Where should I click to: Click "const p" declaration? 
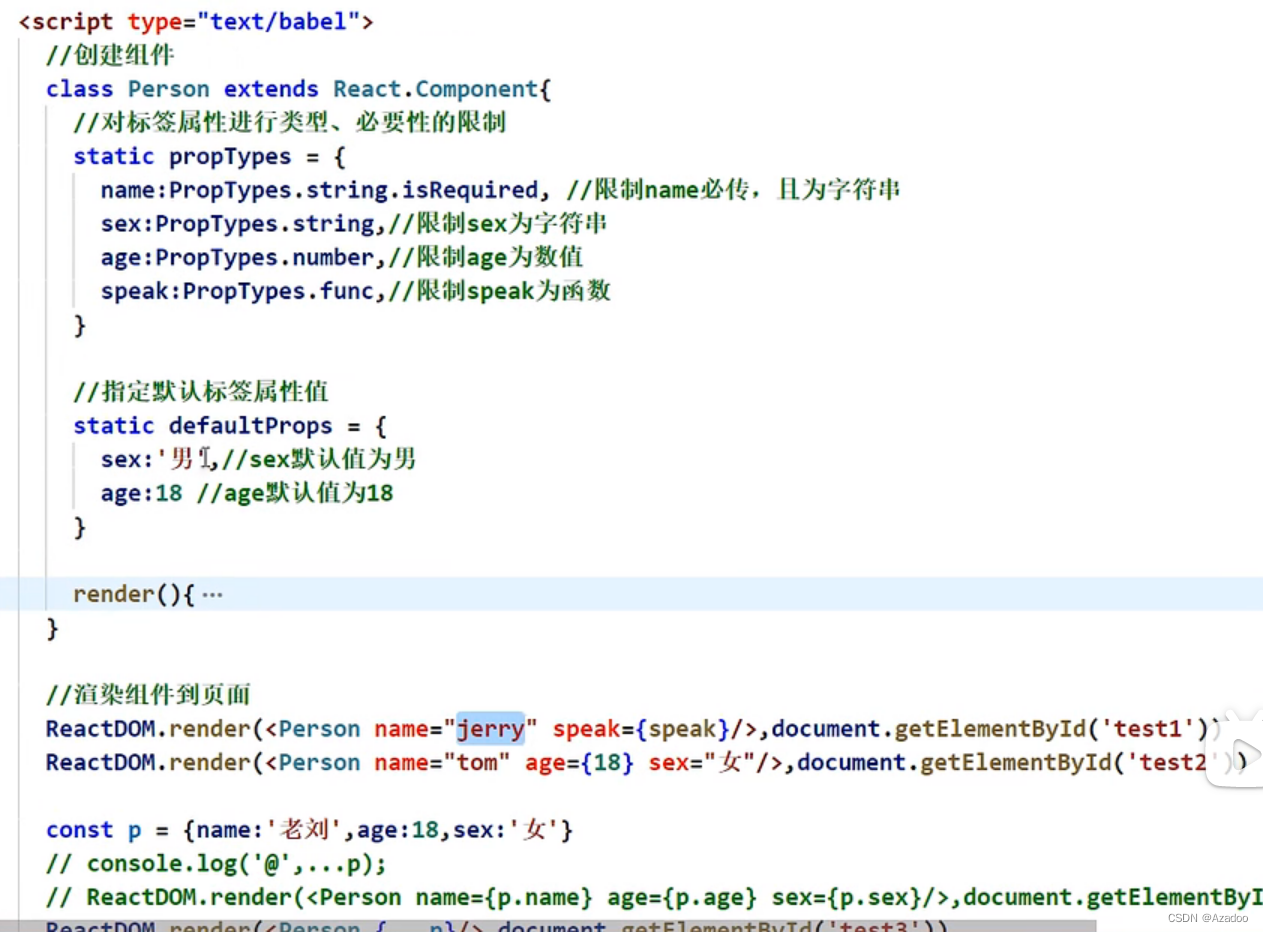tap(94, 830)
